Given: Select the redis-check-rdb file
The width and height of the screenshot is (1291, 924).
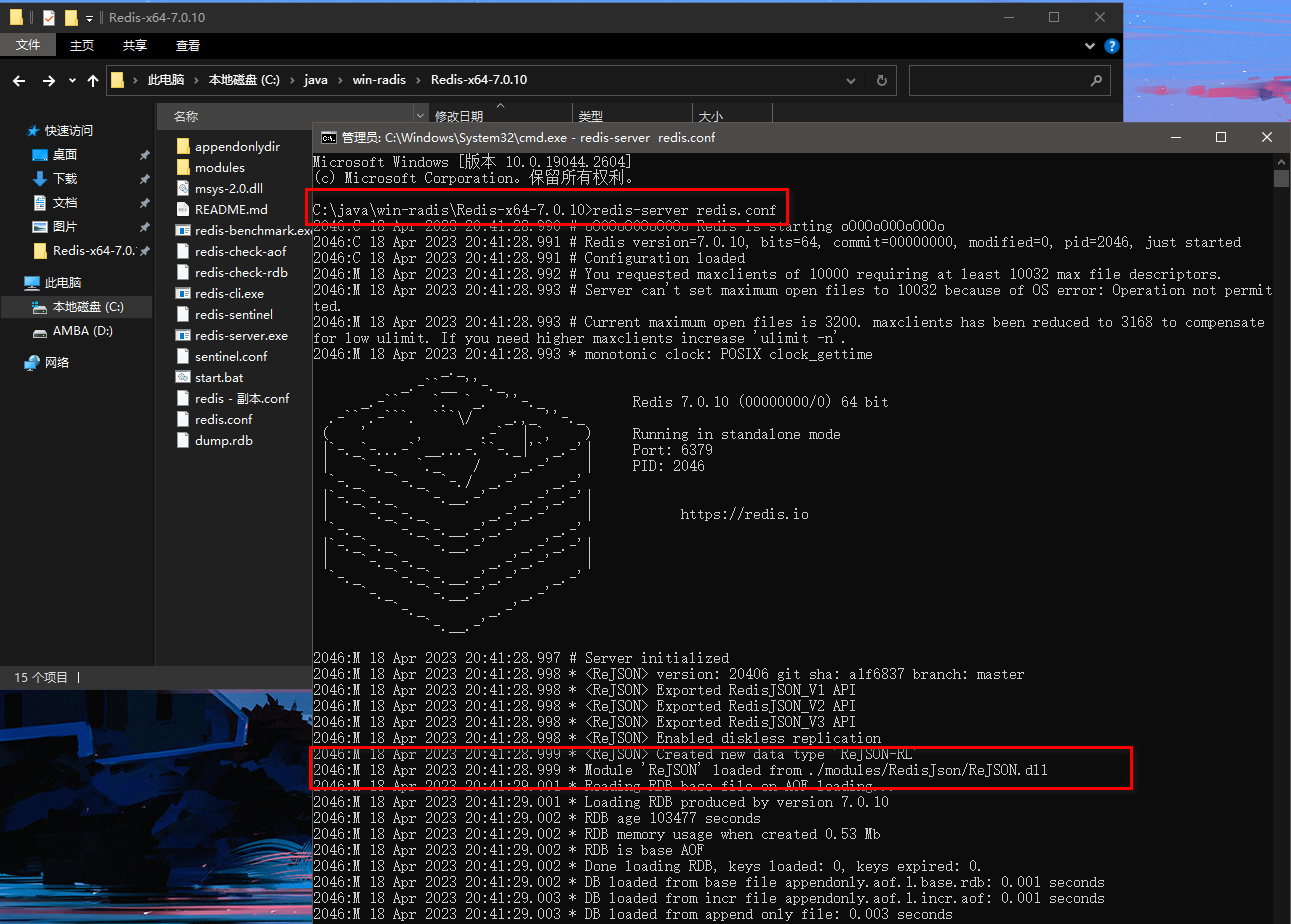Looking at the screenshot, I should click(241, 272).
